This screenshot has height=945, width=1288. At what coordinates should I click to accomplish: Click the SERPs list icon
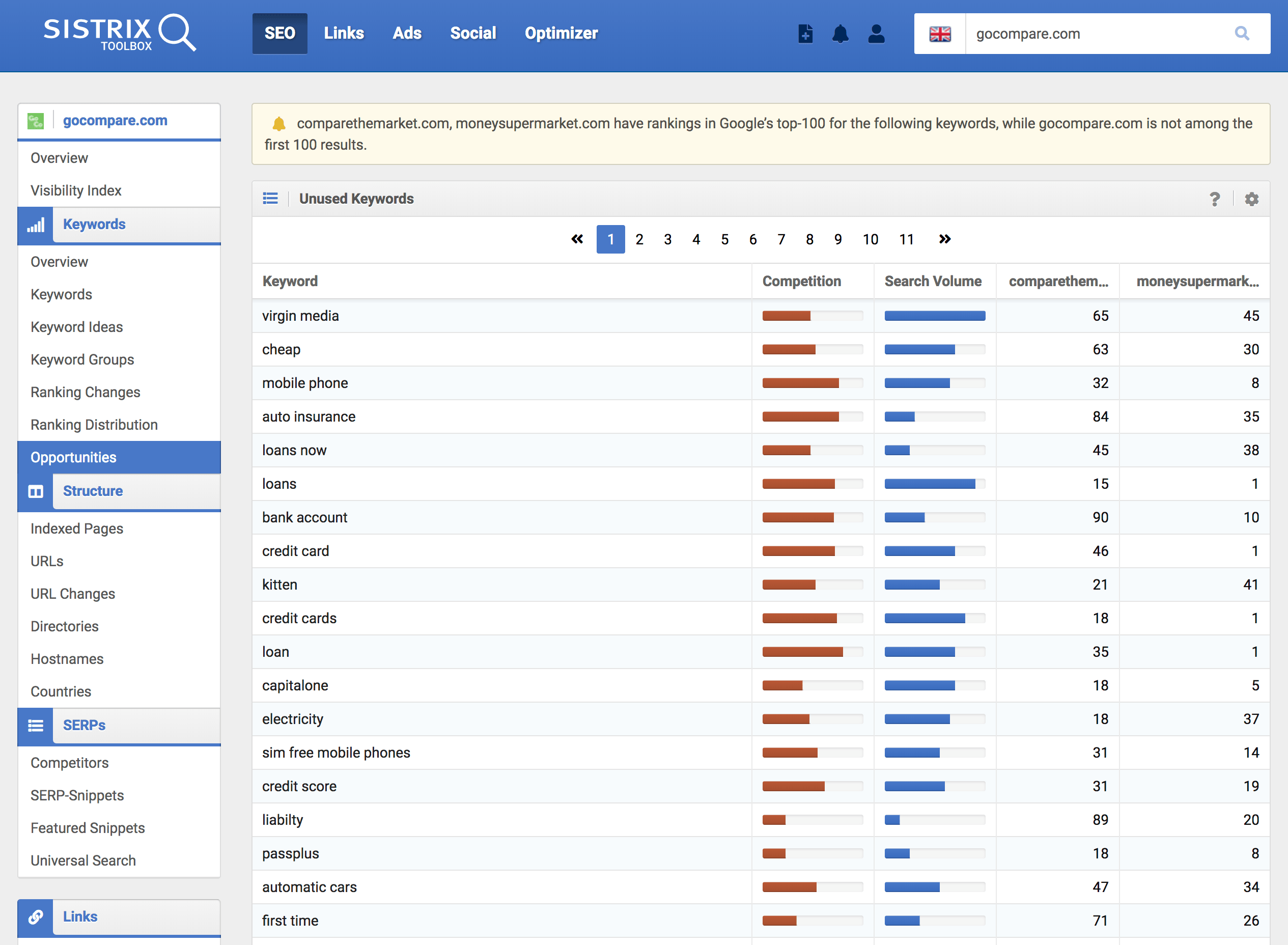point(36,726)
